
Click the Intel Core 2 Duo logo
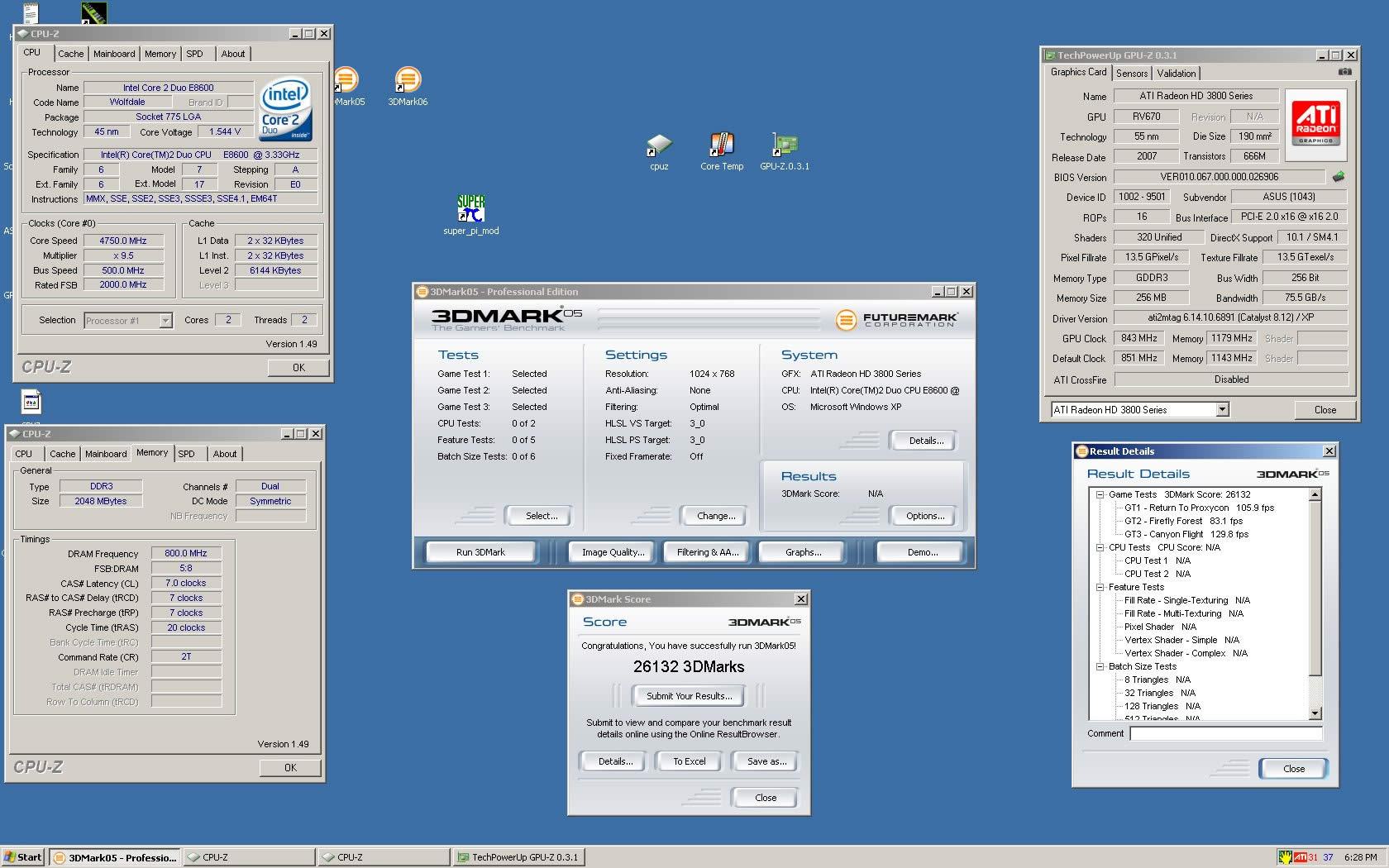pyautogui.click(x=285, y=110)
